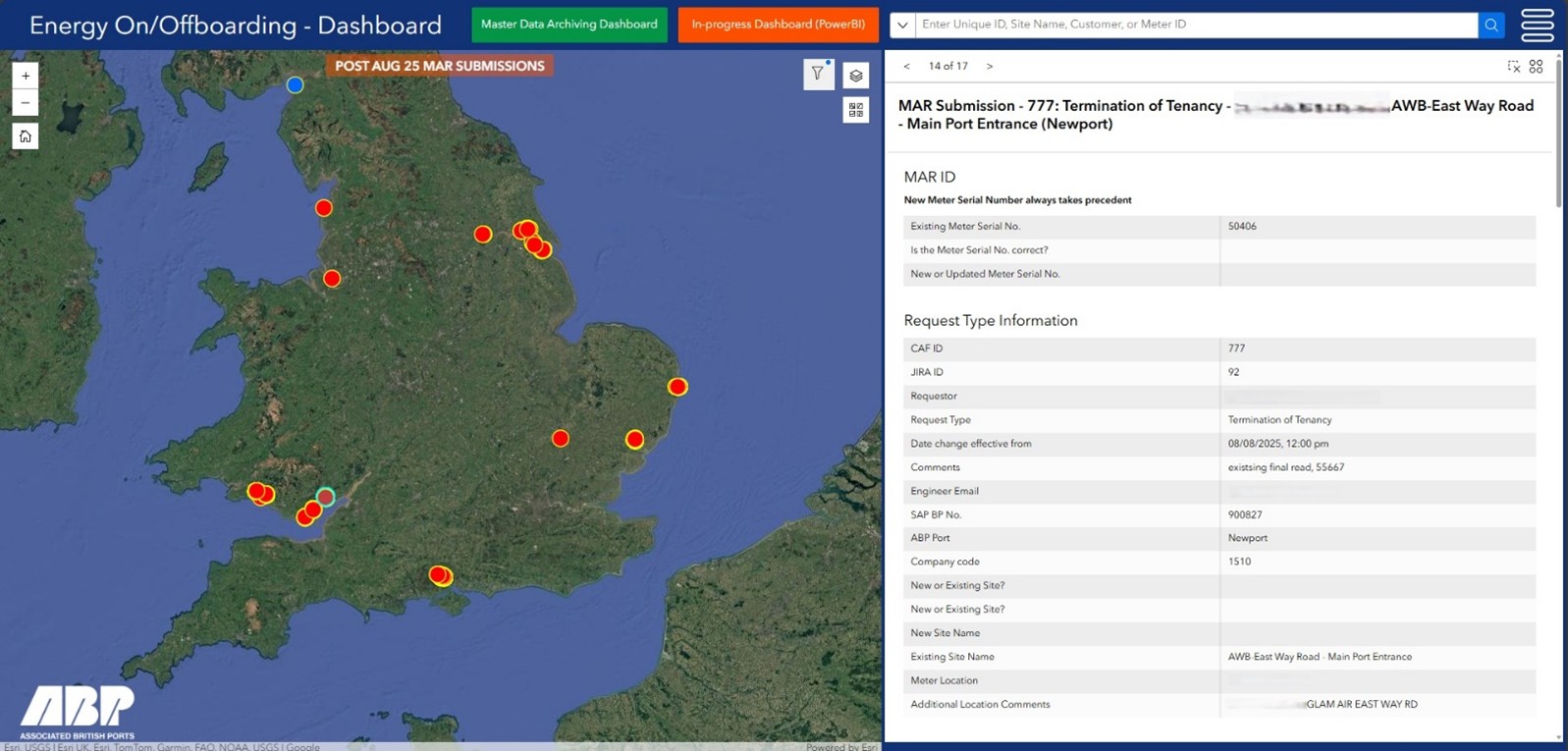Select the green-ringed highlighted marker near Newport

[326, 497]
